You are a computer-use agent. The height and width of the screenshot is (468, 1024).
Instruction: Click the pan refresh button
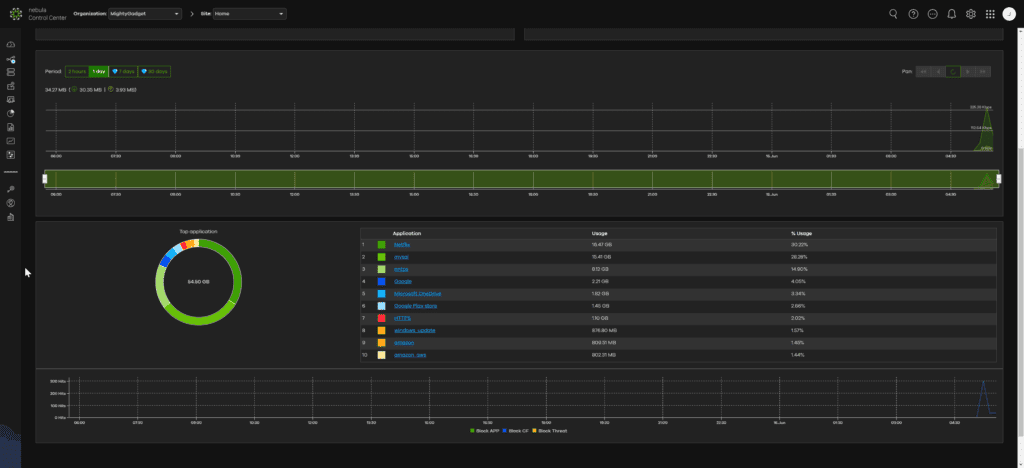[x=954, y=71]
